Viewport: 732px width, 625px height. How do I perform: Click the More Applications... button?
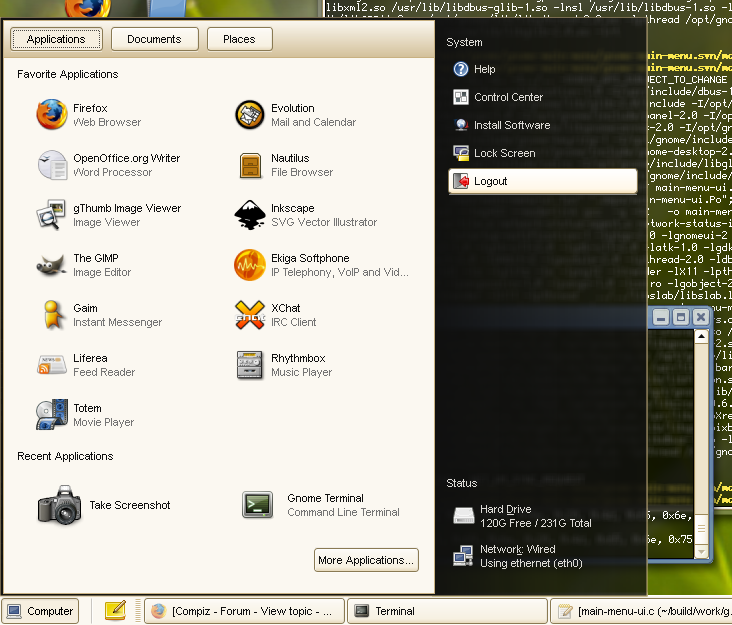[x=366, y=560]
